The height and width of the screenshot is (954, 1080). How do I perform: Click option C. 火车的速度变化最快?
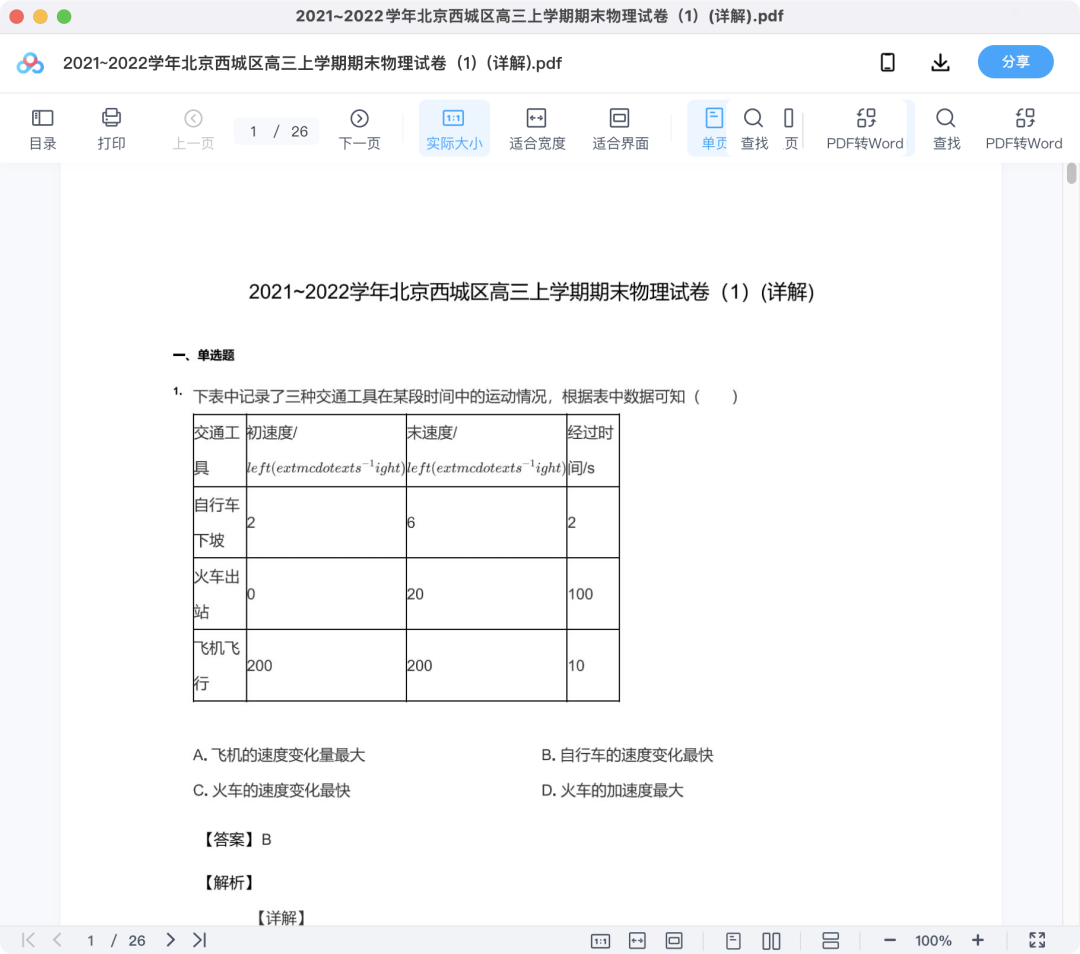point(271,790)
